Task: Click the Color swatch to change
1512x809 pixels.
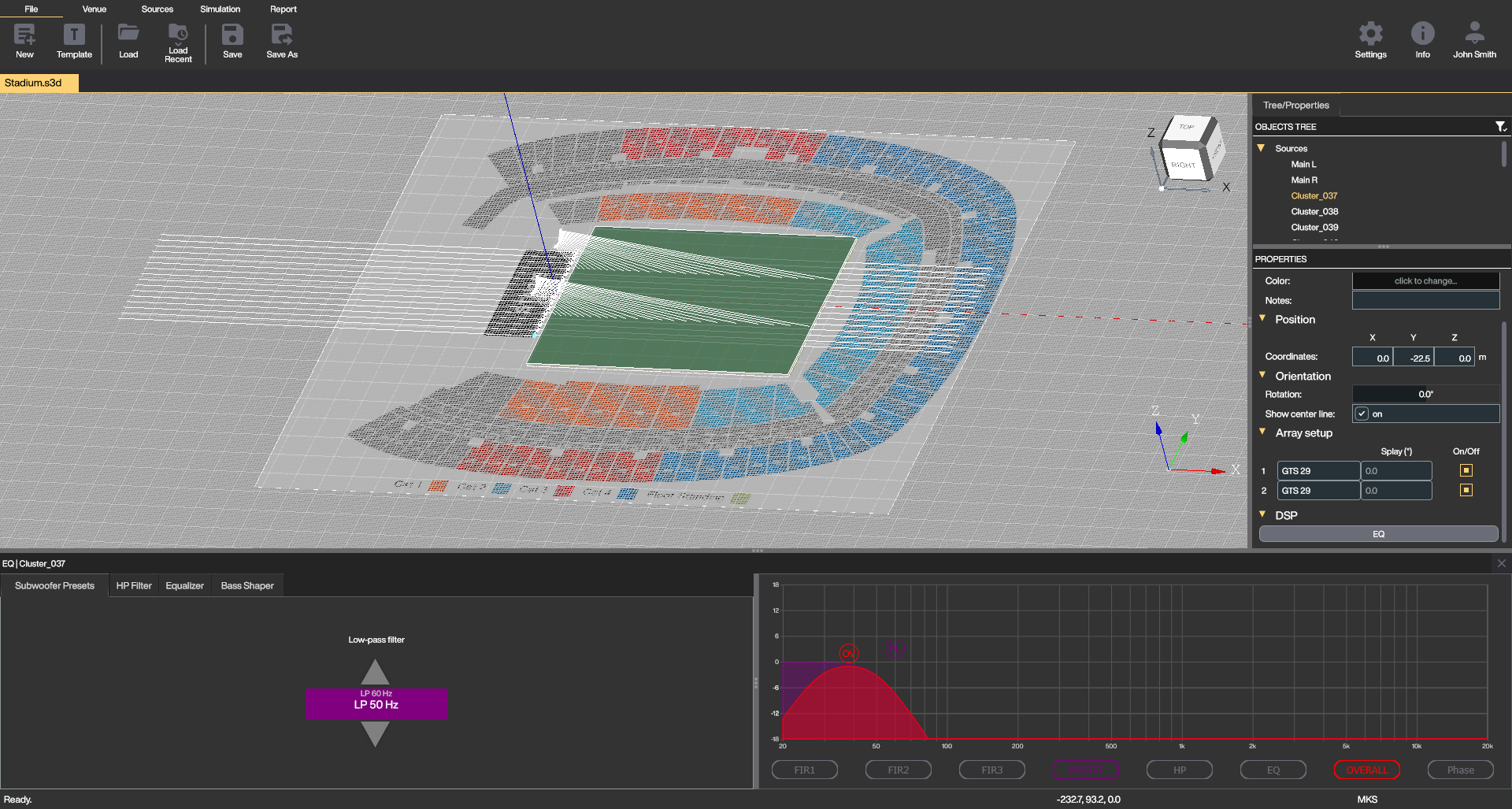Action: [1425, 281]
